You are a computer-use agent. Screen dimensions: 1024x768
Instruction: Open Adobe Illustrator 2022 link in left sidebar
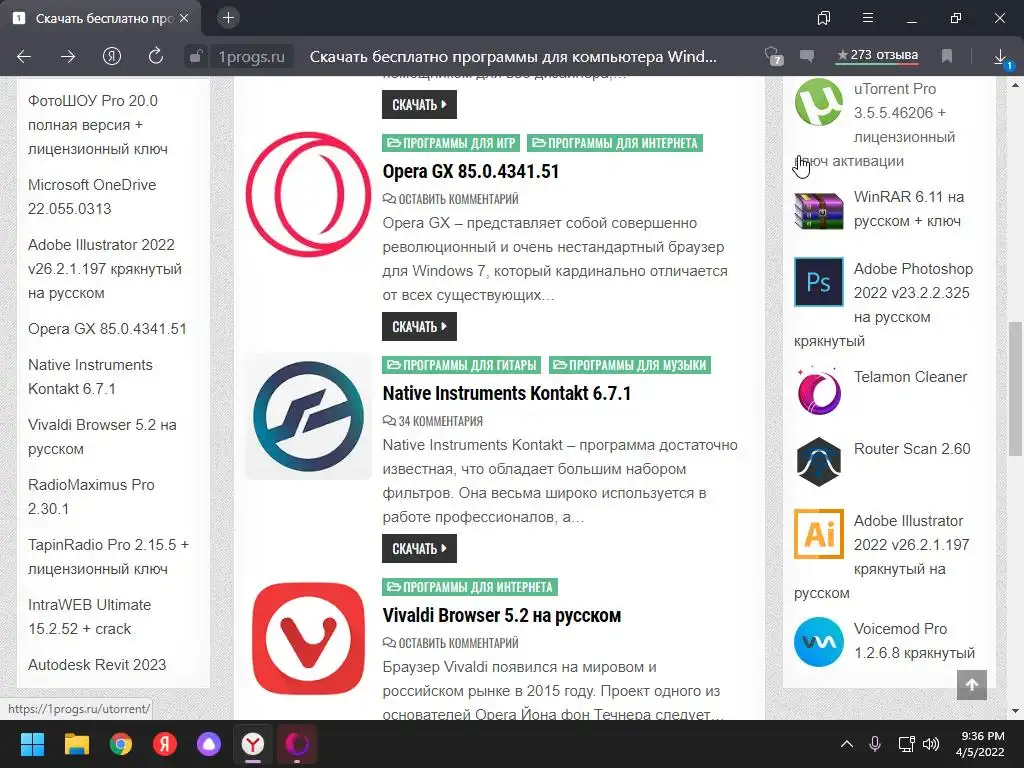104,268
